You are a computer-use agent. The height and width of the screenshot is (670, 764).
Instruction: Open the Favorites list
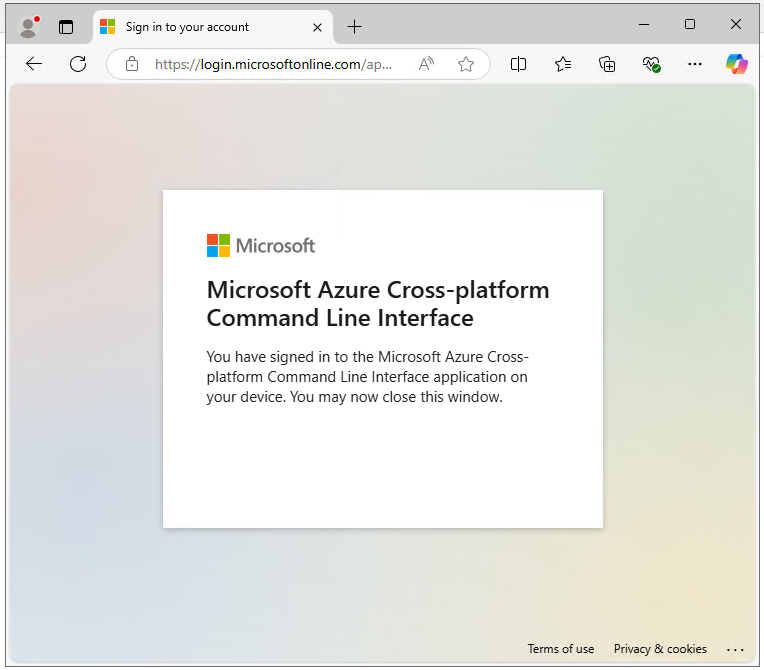[563, 64]
